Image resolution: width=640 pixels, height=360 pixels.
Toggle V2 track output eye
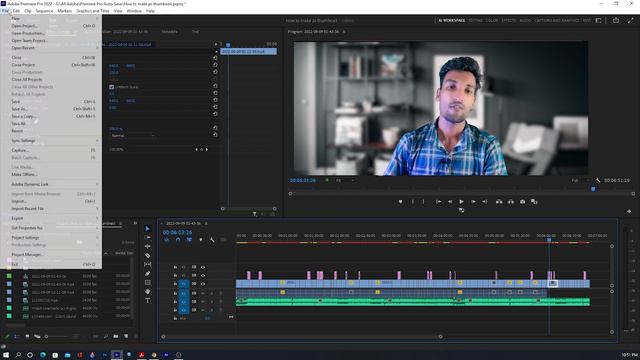point(203,276)
